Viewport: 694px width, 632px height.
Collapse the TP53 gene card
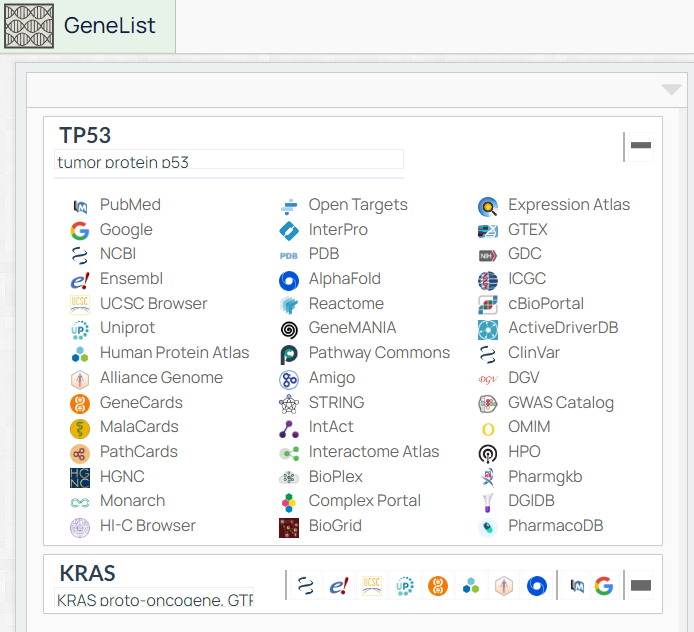pos(641,145)
